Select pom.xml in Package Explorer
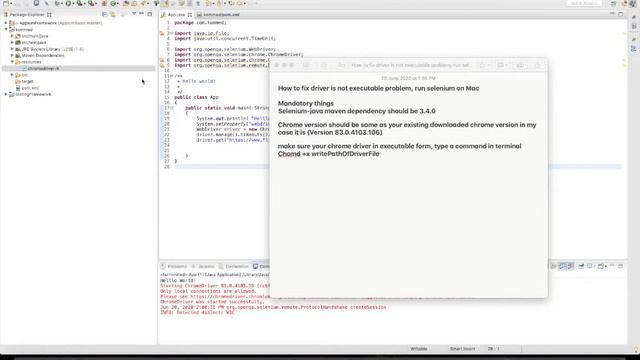 pos(27,88)
